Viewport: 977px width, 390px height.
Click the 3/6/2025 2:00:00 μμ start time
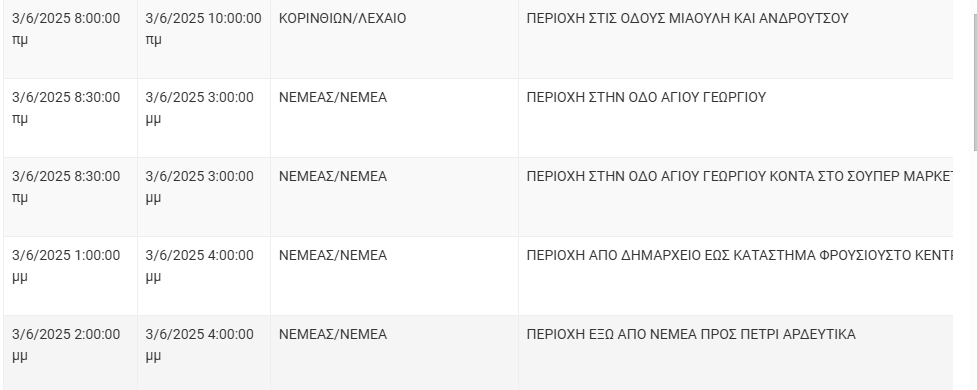tap(66, 345)
